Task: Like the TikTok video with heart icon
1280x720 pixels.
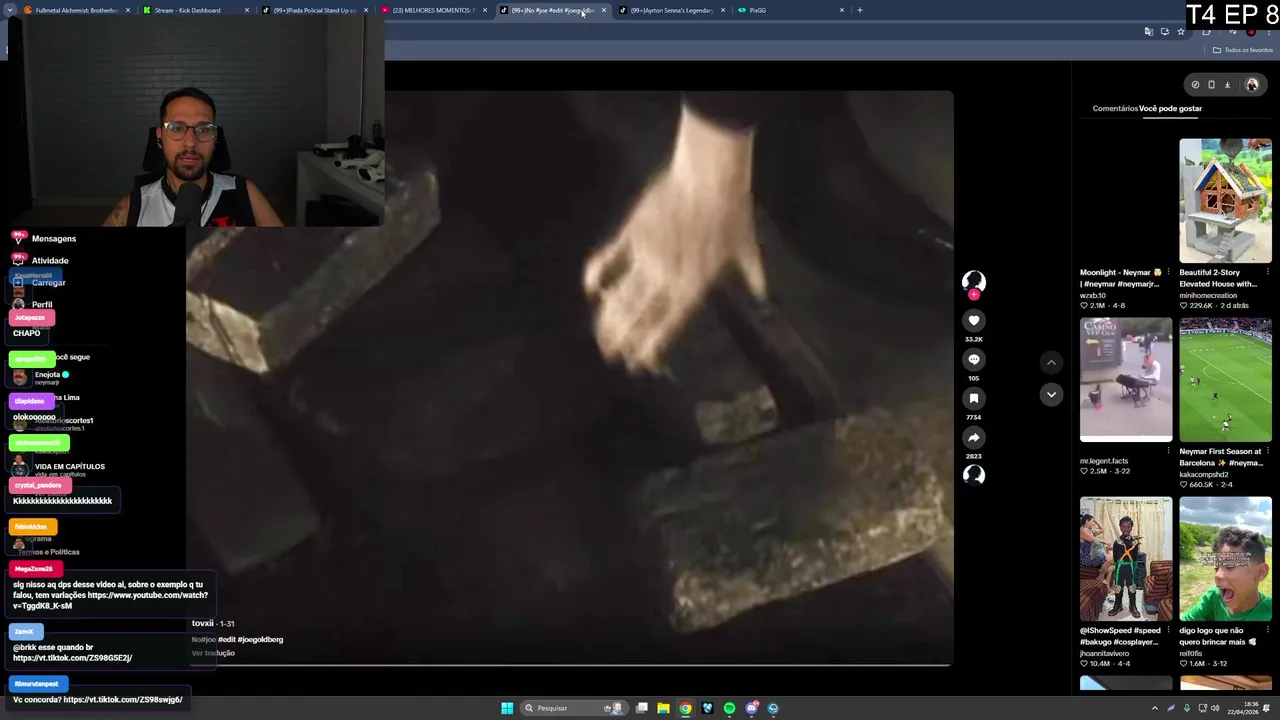Action: tap(974, 320)
